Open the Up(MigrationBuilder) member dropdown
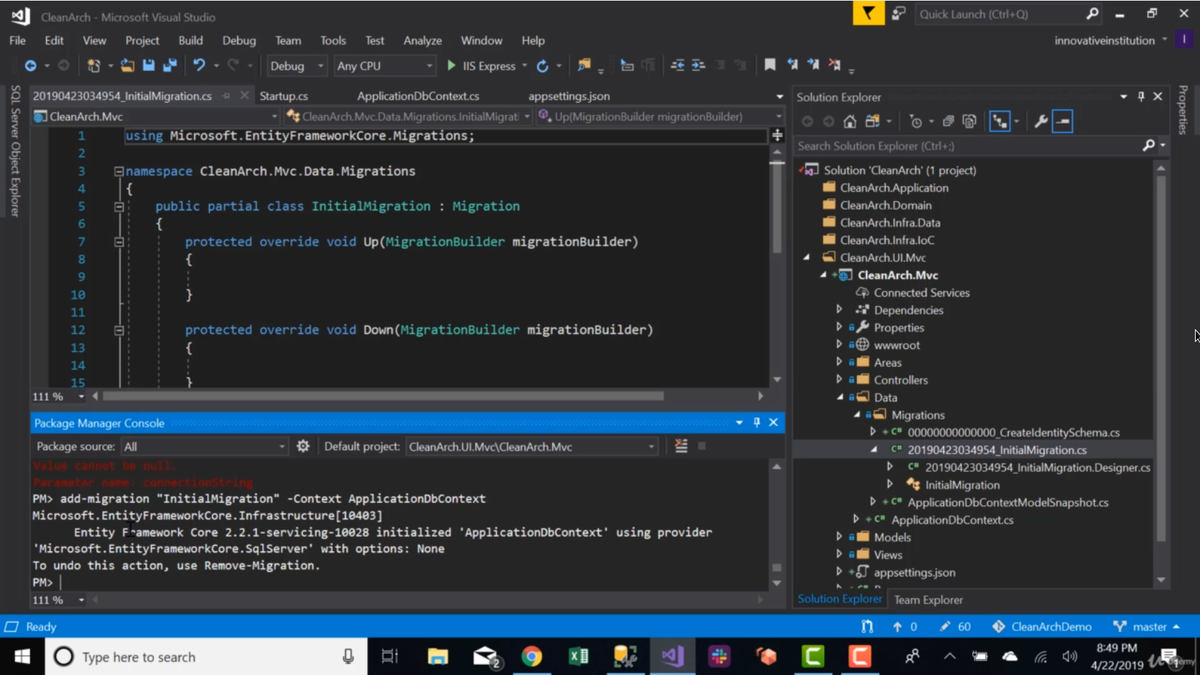 point(660,116)
